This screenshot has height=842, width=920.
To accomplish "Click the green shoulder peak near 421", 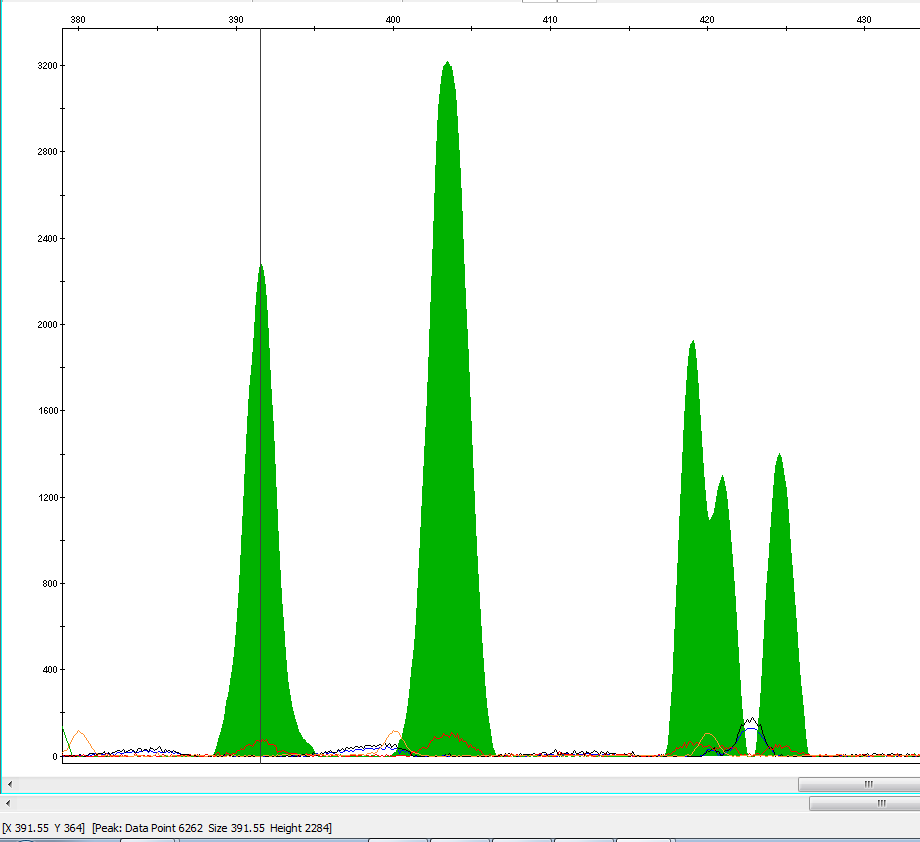I will (723, 560).
